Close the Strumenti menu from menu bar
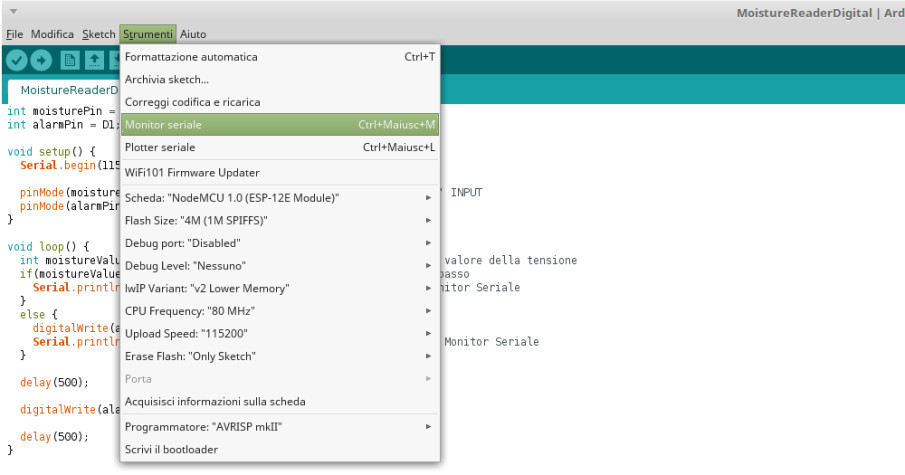 148,34
